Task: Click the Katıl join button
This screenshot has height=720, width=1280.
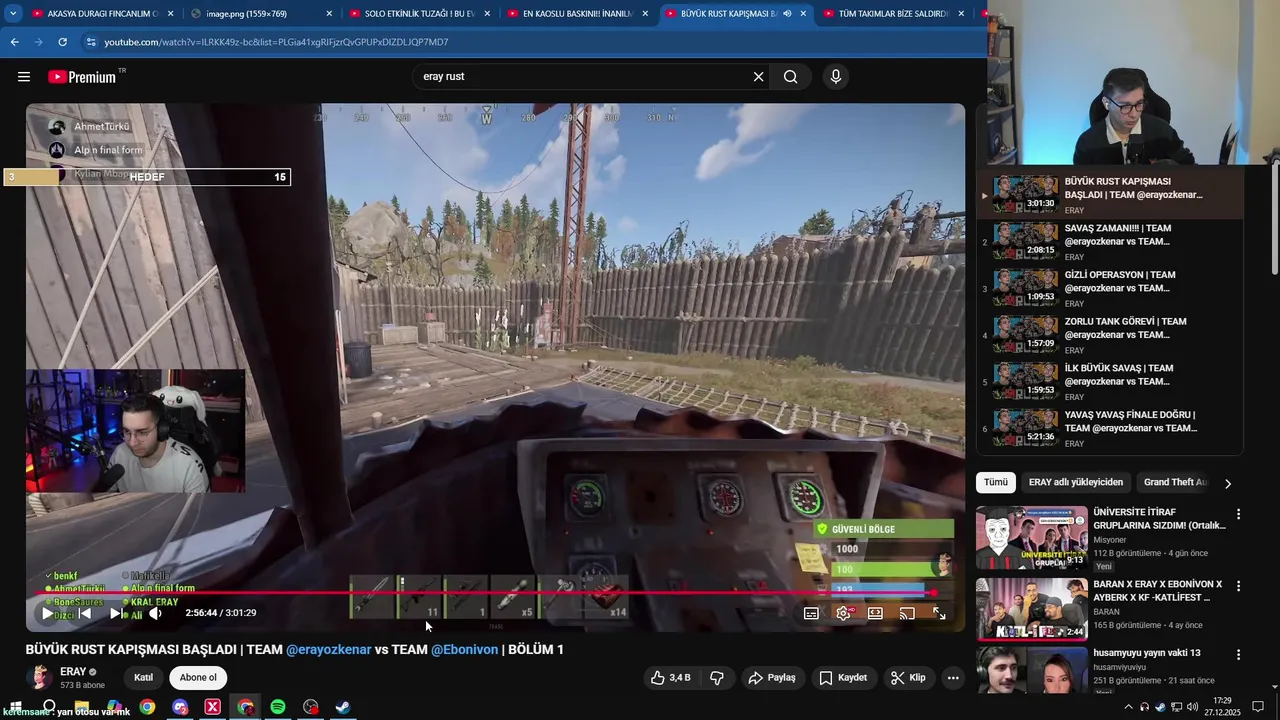Action: (143, 678)
